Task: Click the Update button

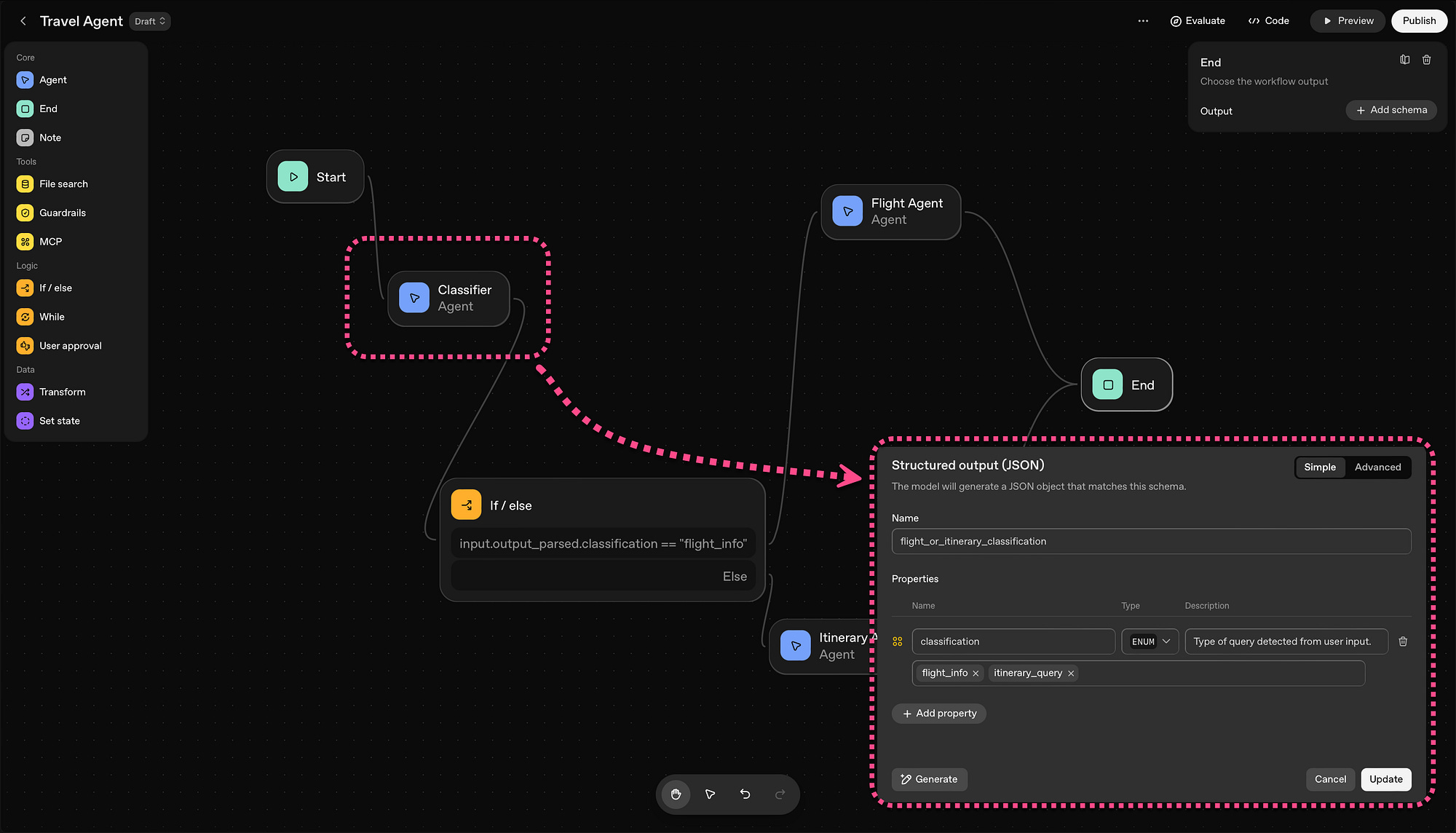Action: click(x=1385, y=779)
